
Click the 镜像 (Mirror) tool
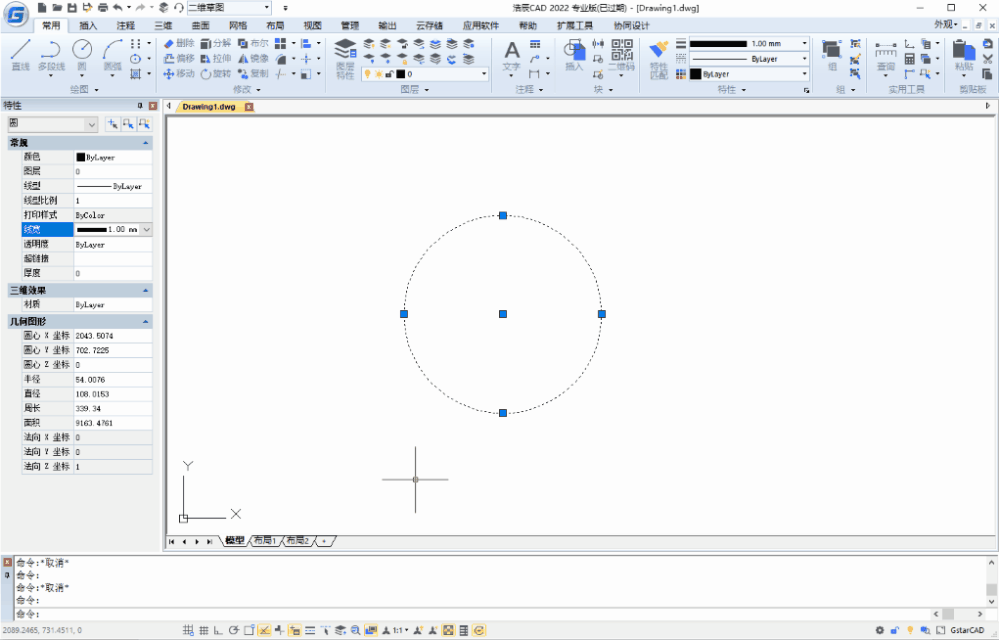[254, 59]
